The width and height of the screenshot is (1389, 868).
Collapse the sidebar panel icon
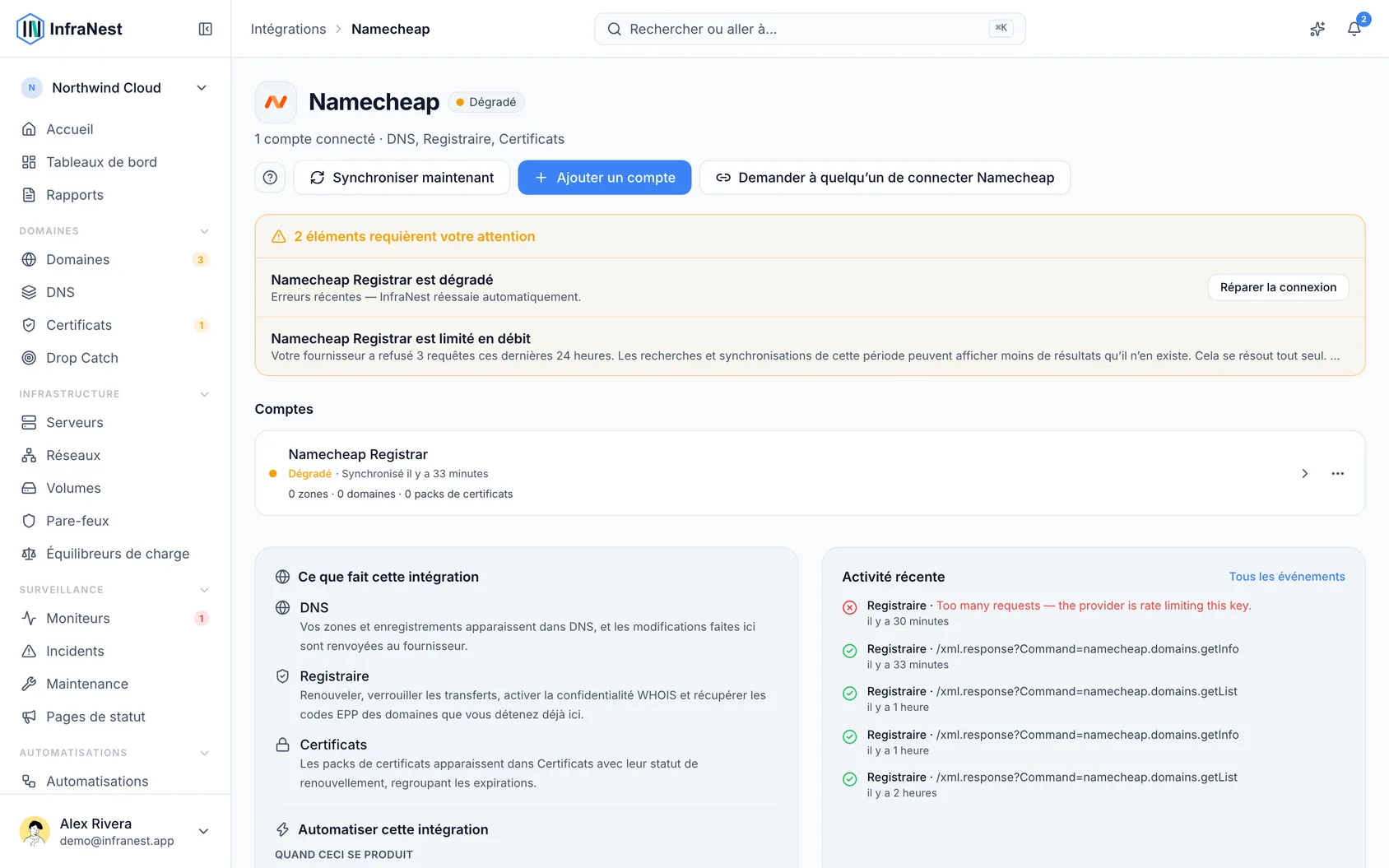coord(206,29)
